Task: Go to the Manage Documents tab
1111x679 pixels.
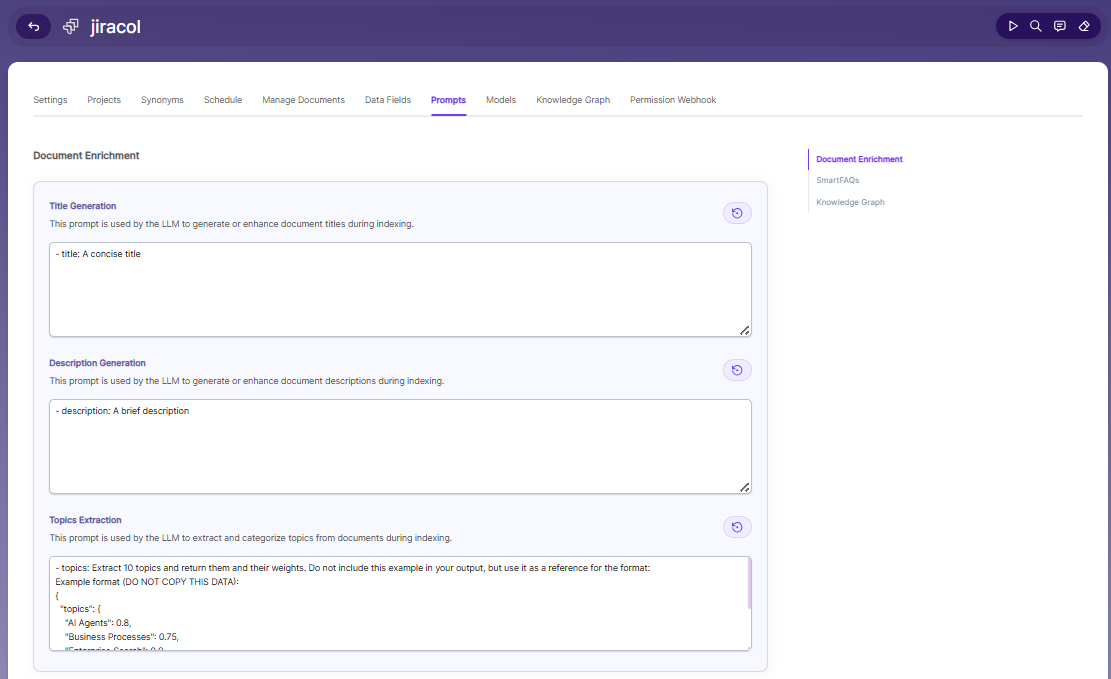Action: pos(303,100)
